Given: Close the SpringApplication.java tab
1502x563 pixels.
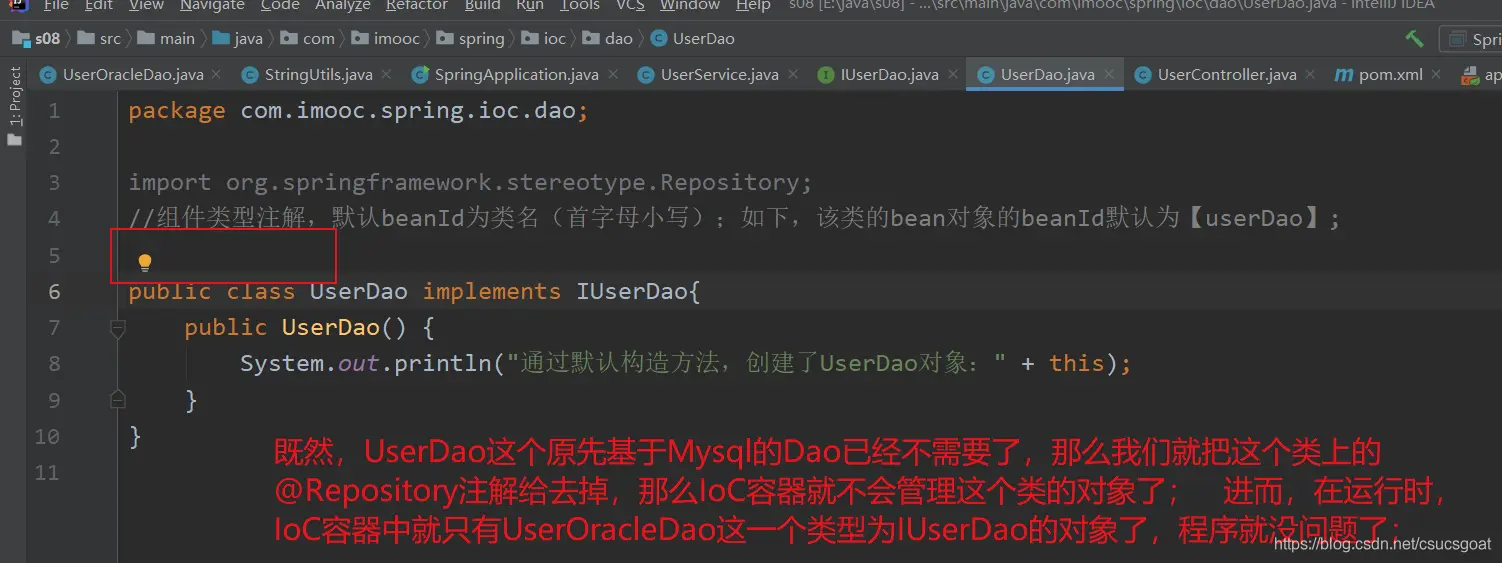Looking at the screenshot, I should tap(613, 74).
